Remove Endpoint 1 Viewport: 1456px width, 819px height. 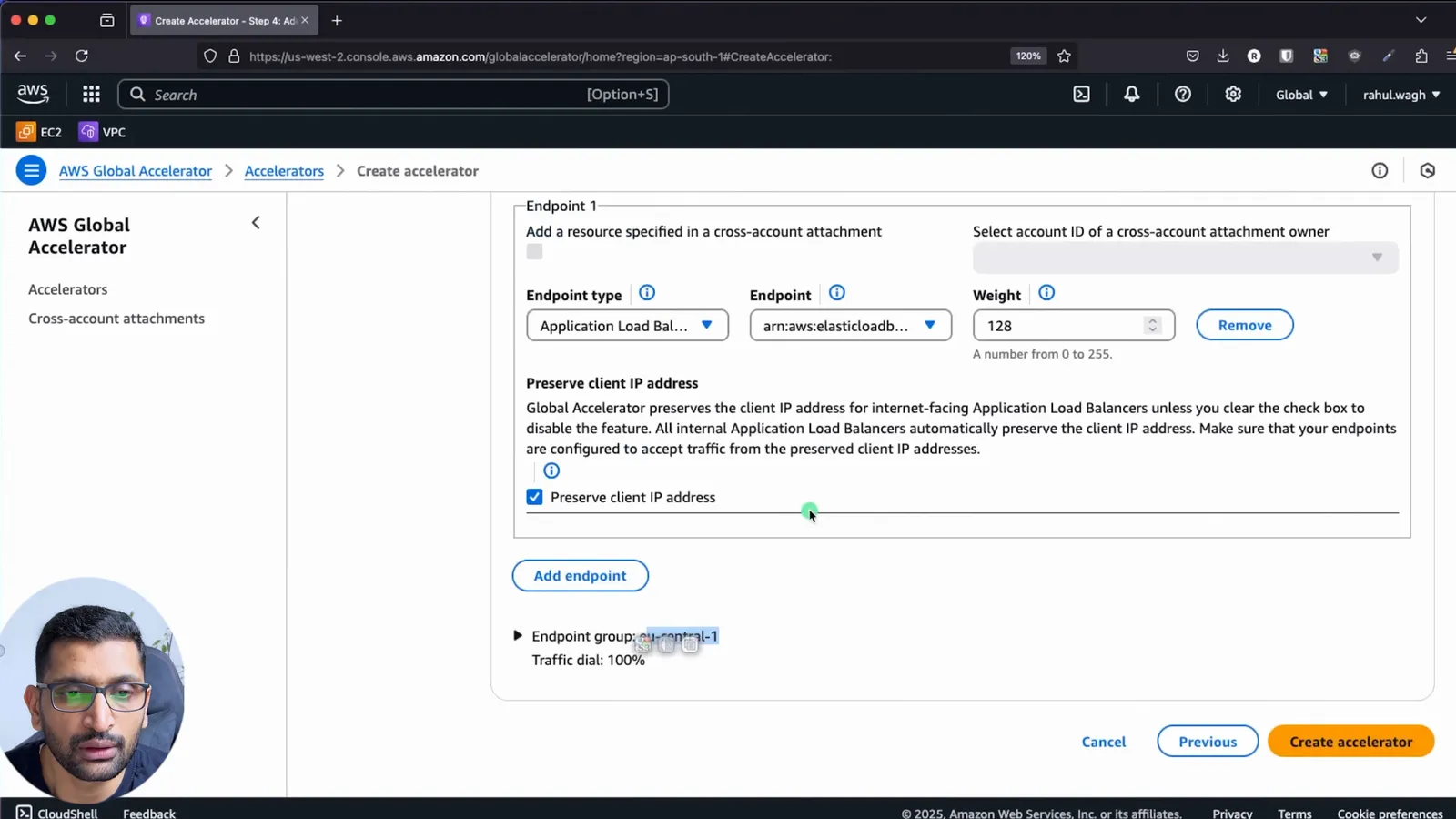tap(1245, 325)
